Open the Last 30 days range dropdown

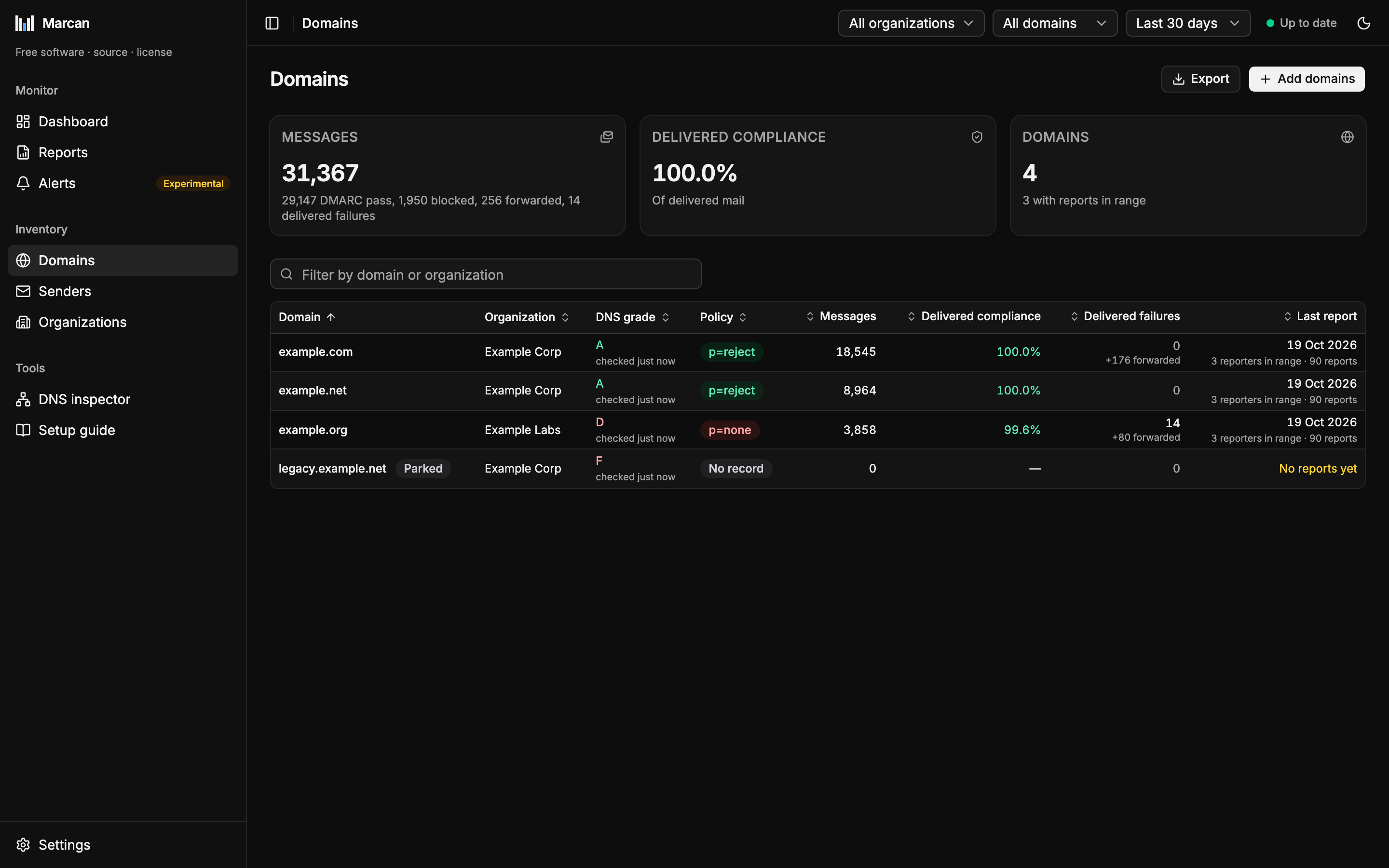pos(1187,23)
